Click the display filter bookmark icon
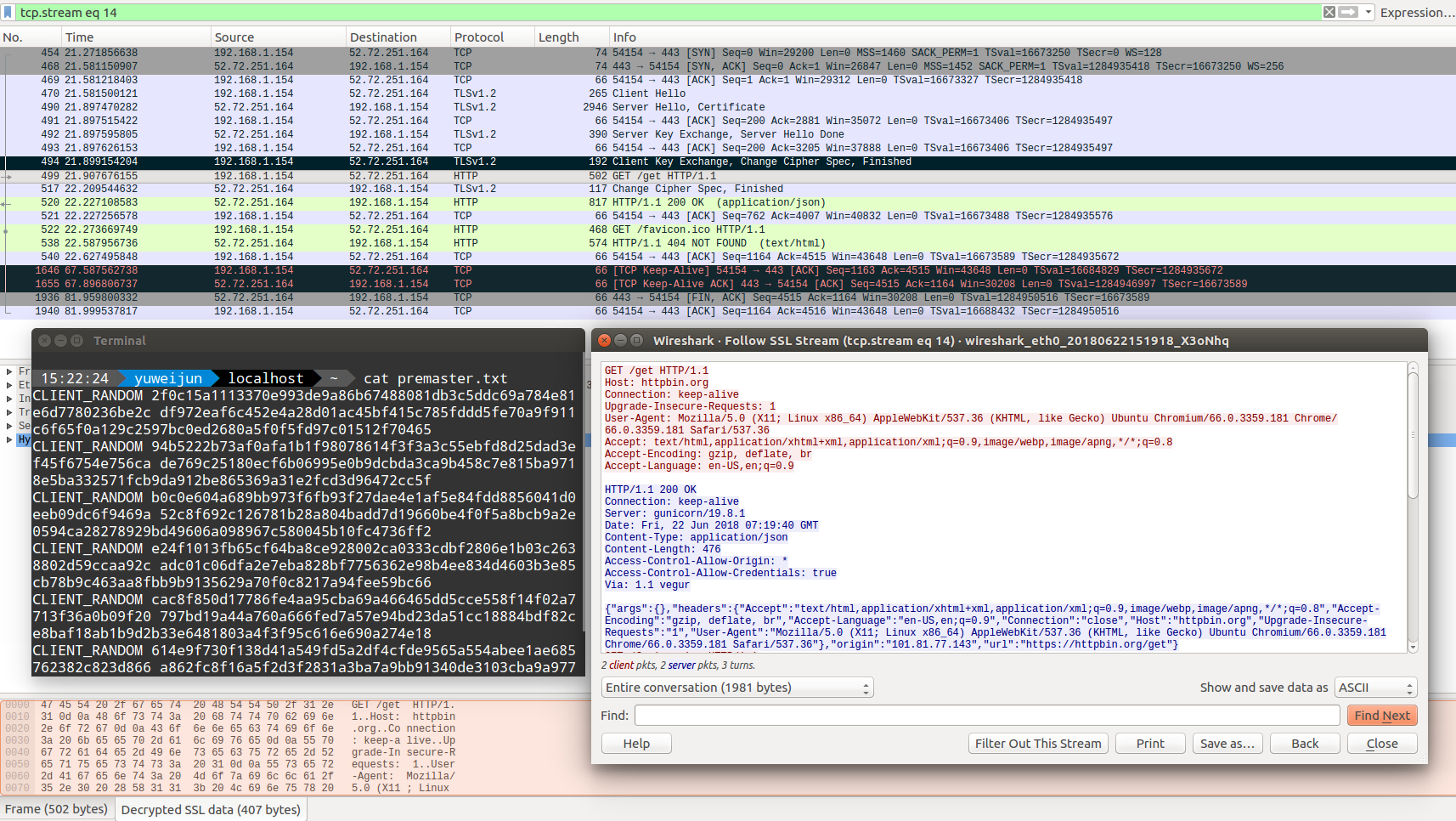This screenshot has width=1456, height=821. (8, 13)
